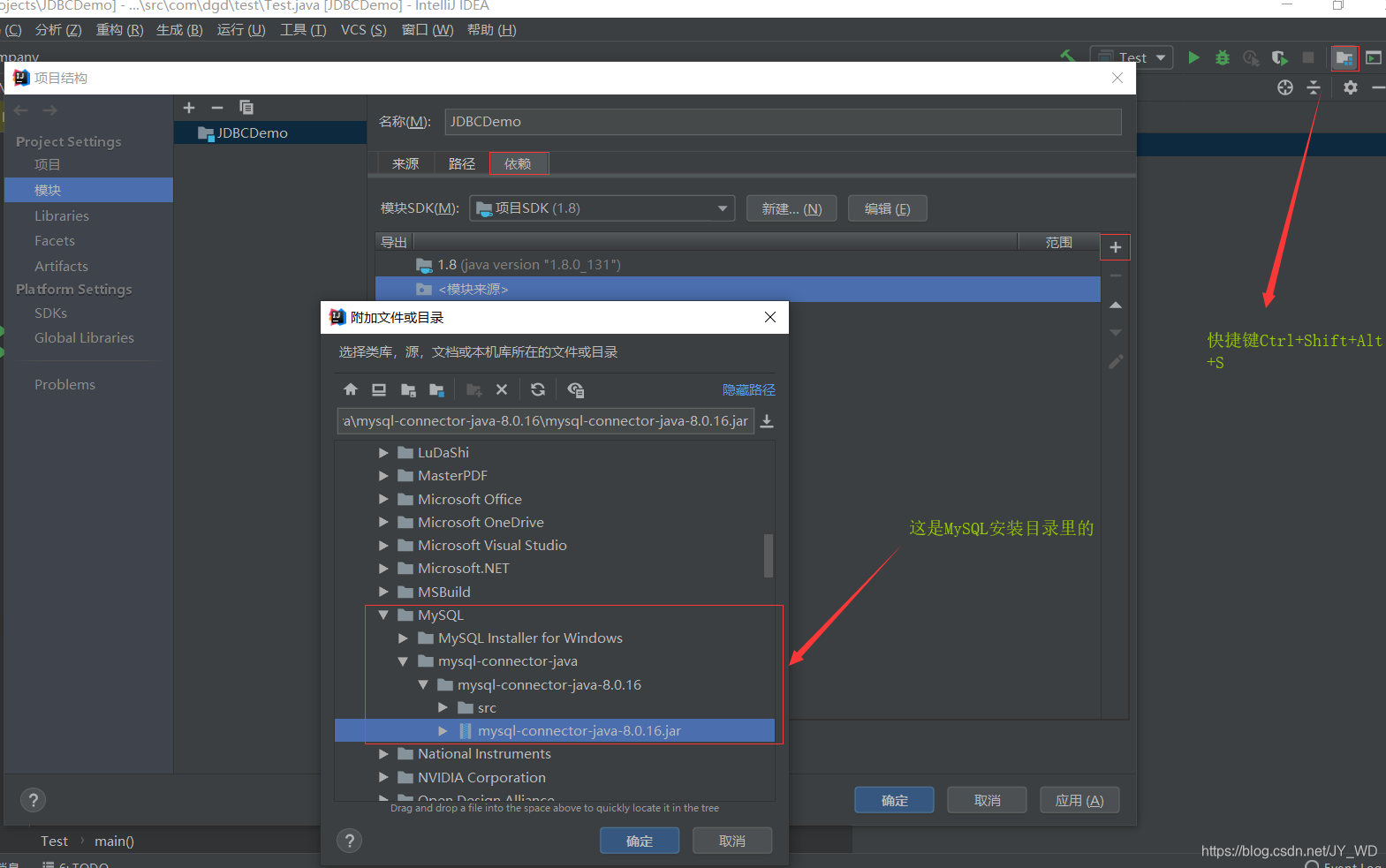Screen dimensions: 1386x868
Task: Open Project Structure toolbar icon
Action: (x=1344, y=58)
